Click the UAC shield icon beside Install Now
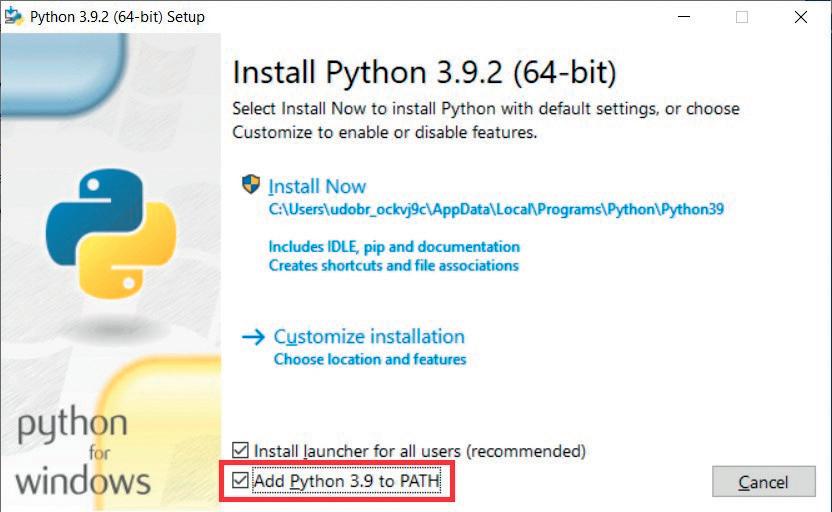 pyautogui.click(x=251, y=185)
